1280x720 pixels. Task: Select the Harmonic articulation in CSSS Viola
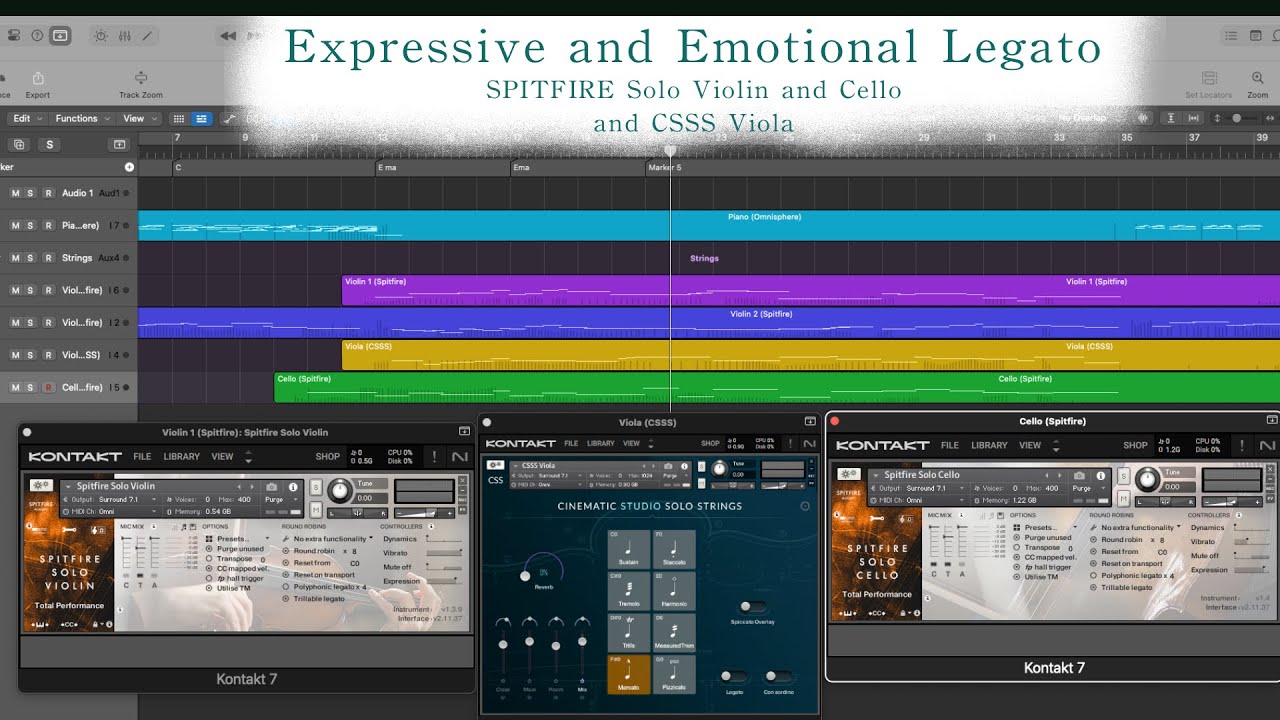[x=674, y=591]
